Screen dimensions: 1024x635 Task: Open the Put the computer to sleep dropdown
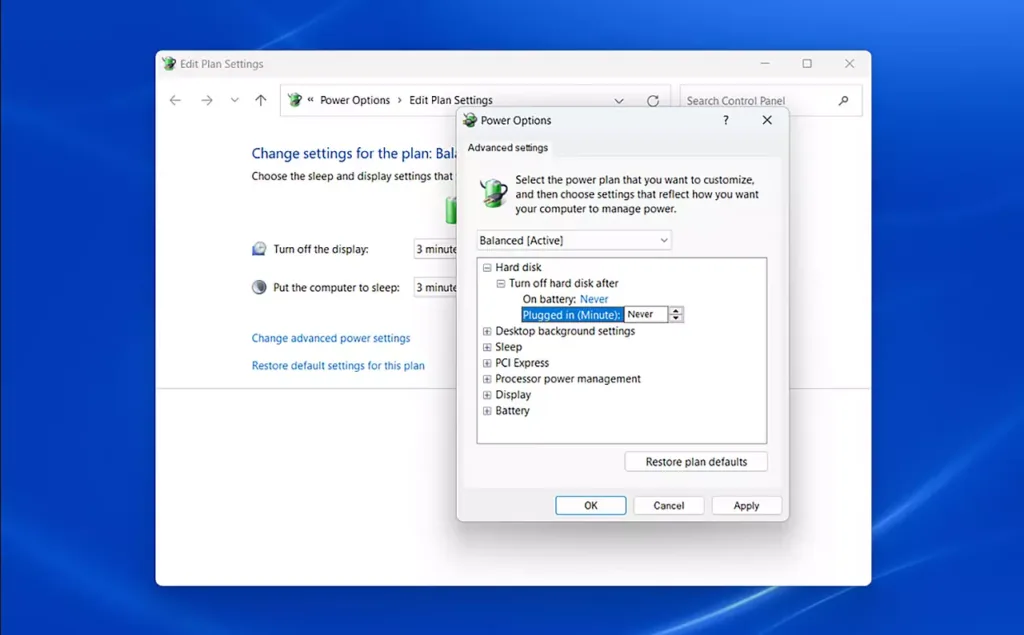pyautogui.click(x=436, y=287)
